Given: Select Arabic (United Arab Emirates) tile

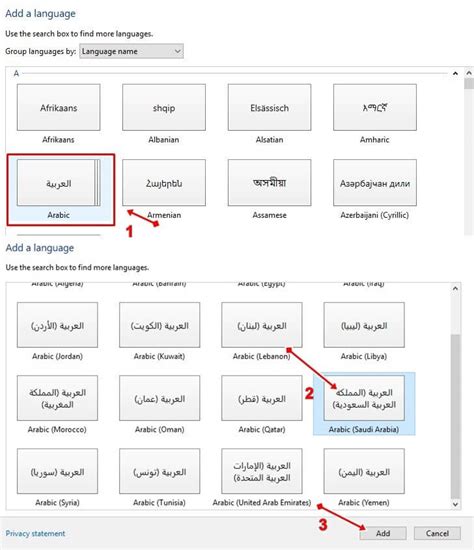Looking at the screenshot, I should [x=262, y=471].
